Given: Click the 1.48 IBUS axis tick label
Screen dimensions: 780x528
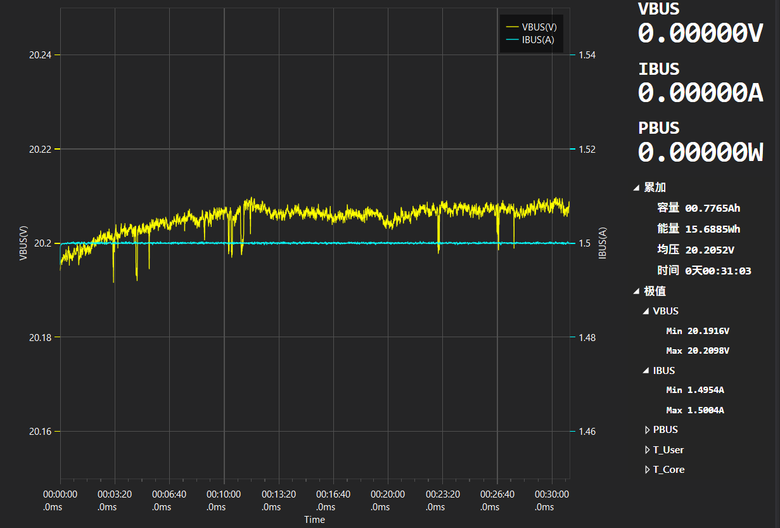Looking at the screenshot, I should [587, 338].
